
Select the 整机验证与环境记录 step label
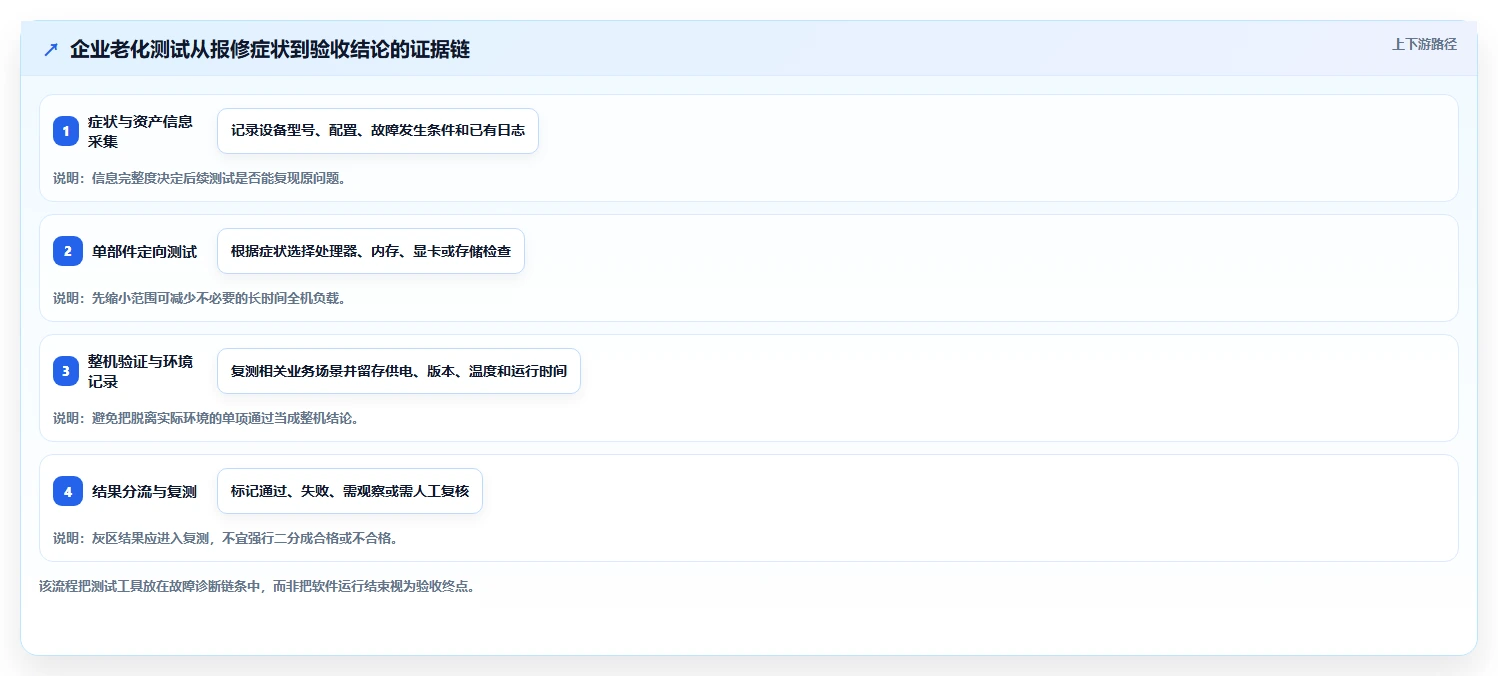coord(140,371)
